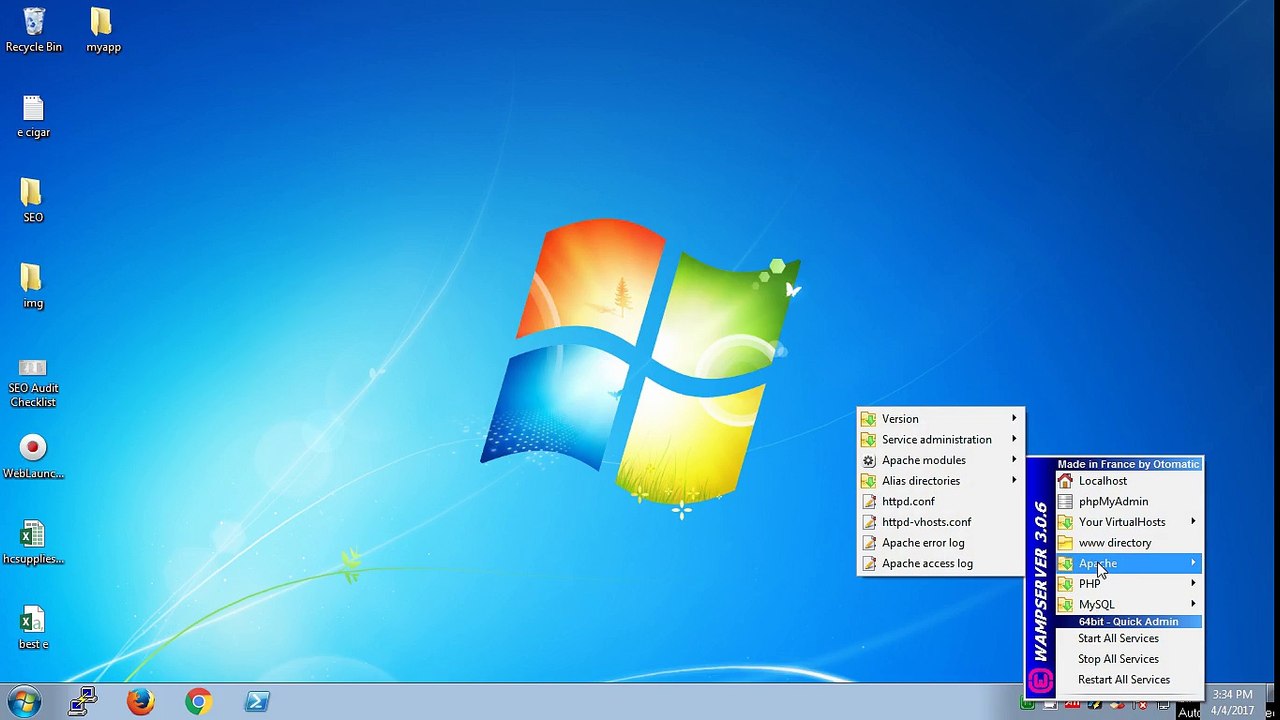The image size is (1280, 720).
Task: Expand the Alias directories submenu
Action: pyautogui.click(x=941, y=481)
